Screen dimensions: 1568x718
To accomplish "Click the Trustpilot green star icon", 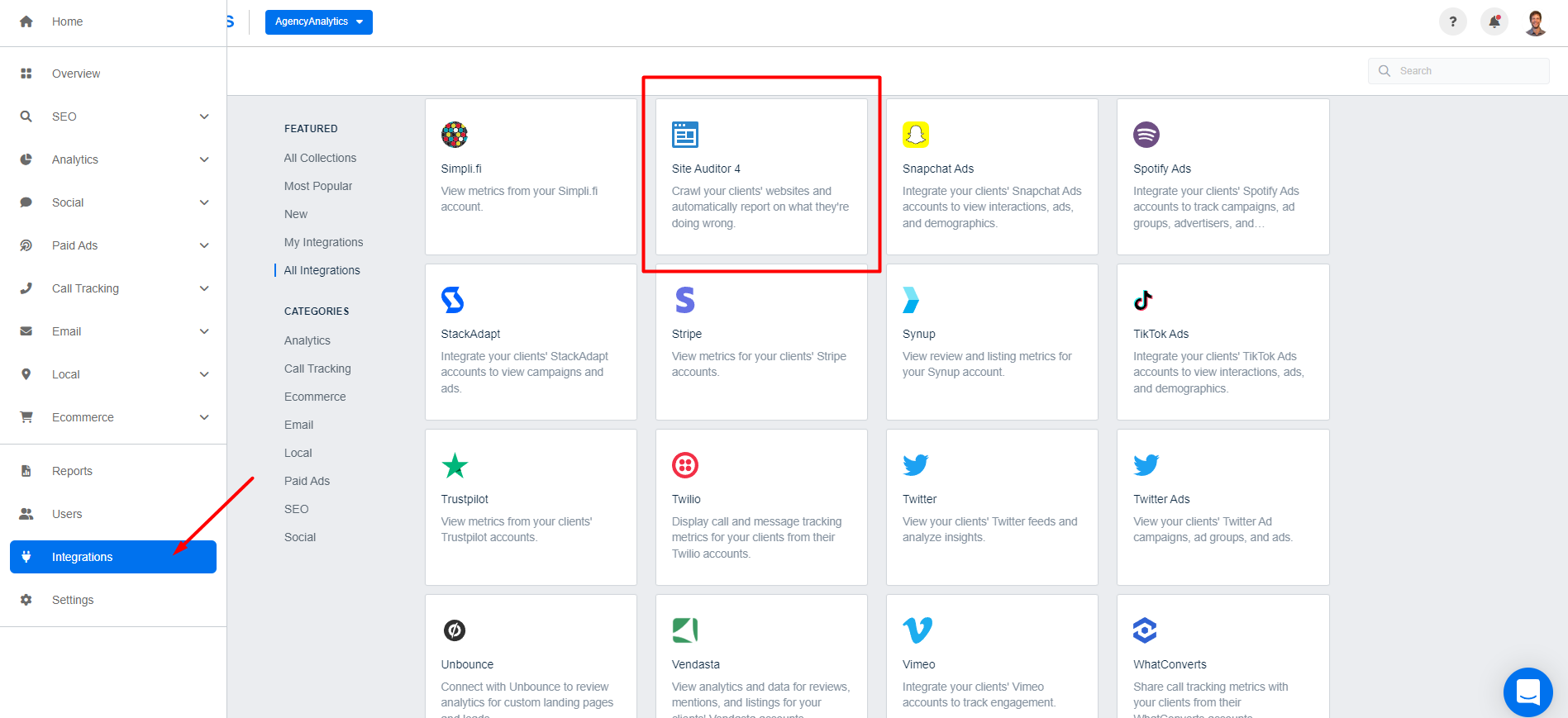I will pos(455,465).
